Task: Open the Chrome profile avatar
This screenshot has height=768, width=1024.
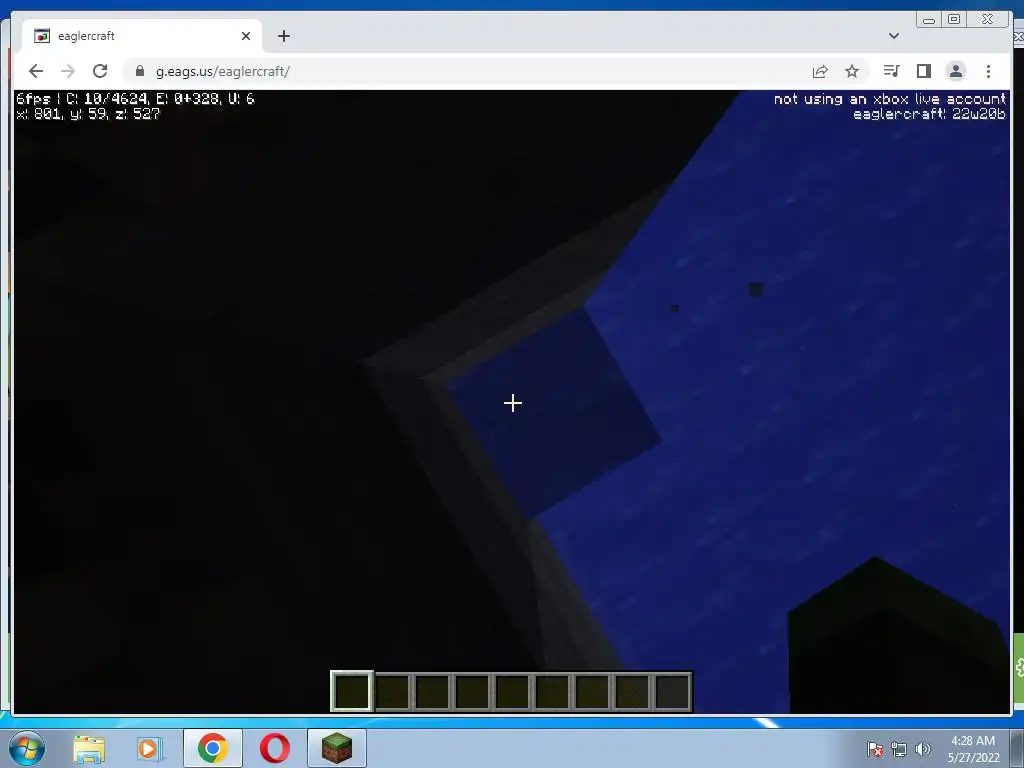Action: (x=955, y=71)
